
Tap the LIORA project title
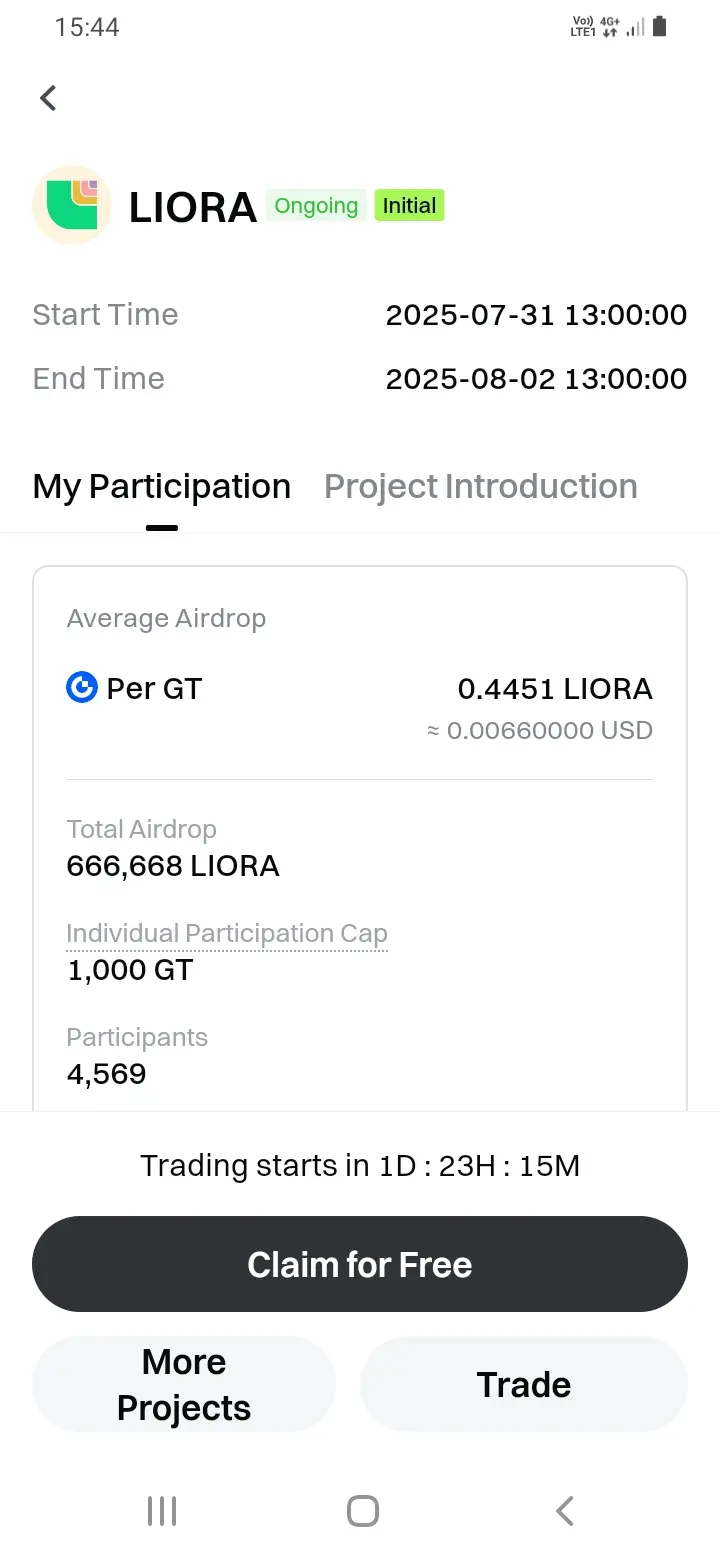[x=193, y=207]
